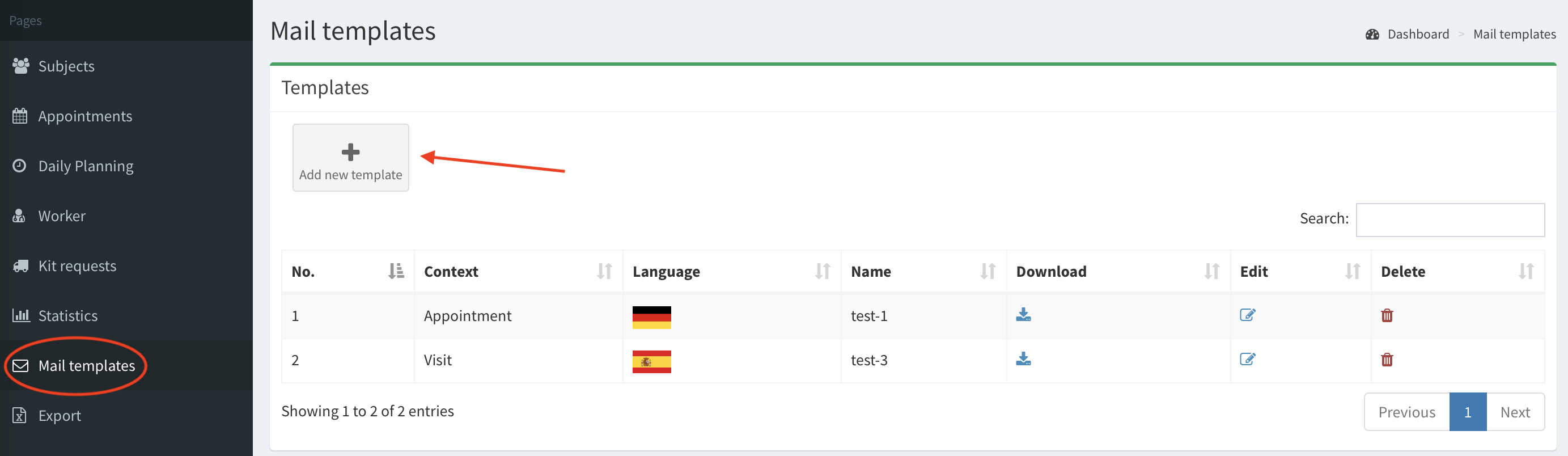Download the test-1 template
1568x456 pixels.
pyautogui.click(x=1023, y=315)
